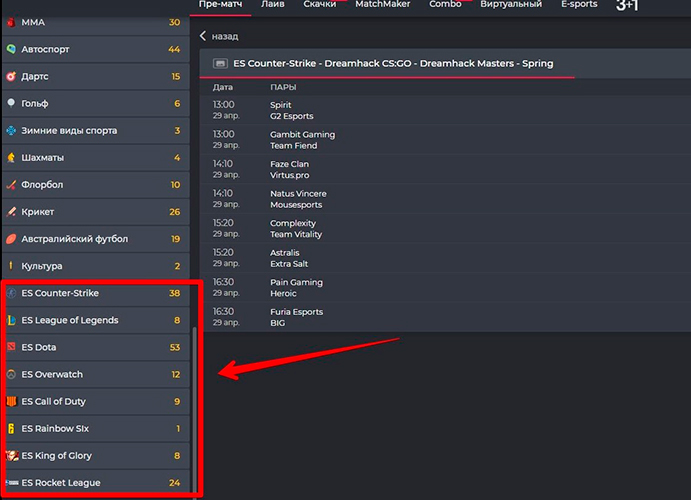Viewport: 691px width, 500px height.
Task: Click the ES King of Glory icon
Action: click(x=12, y=456)
